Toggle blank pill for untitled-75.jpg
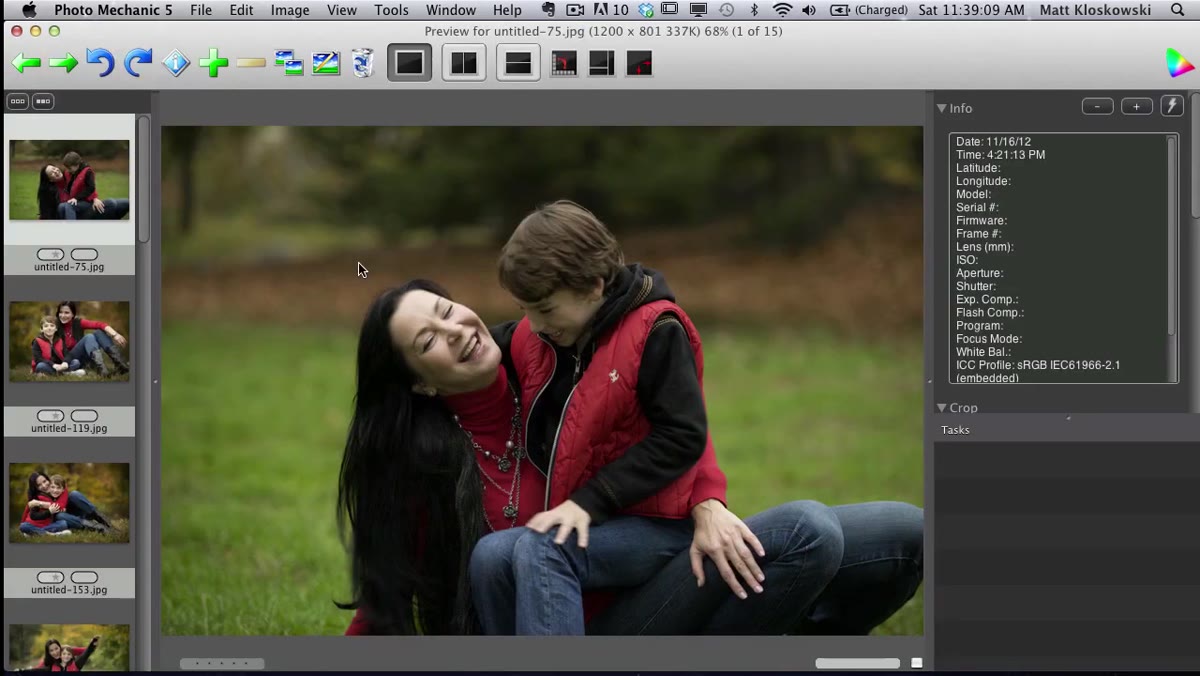1200x676 pixels. click(85, 255)
